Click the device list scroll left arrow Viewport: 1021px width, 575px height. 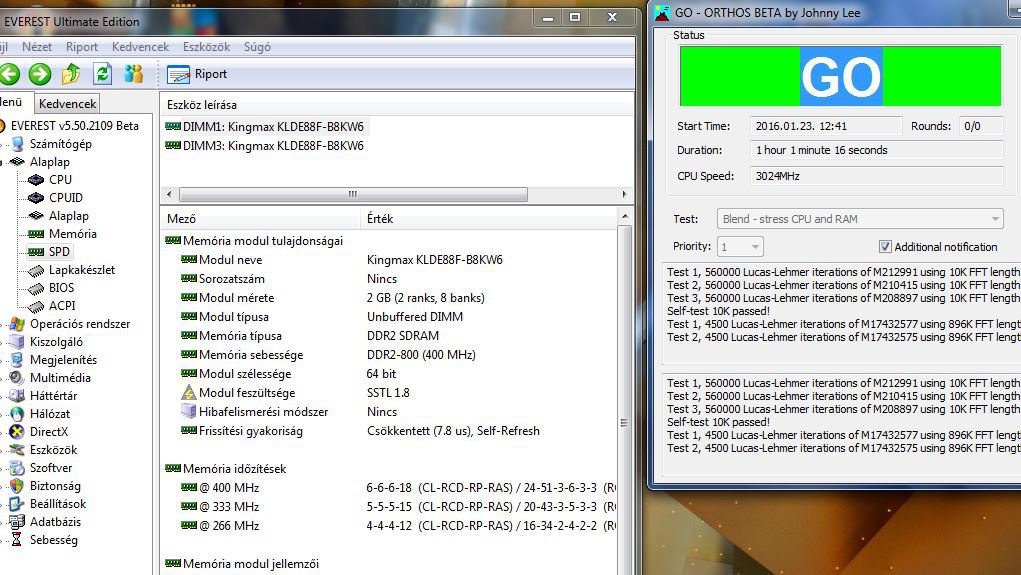[169, 194]
